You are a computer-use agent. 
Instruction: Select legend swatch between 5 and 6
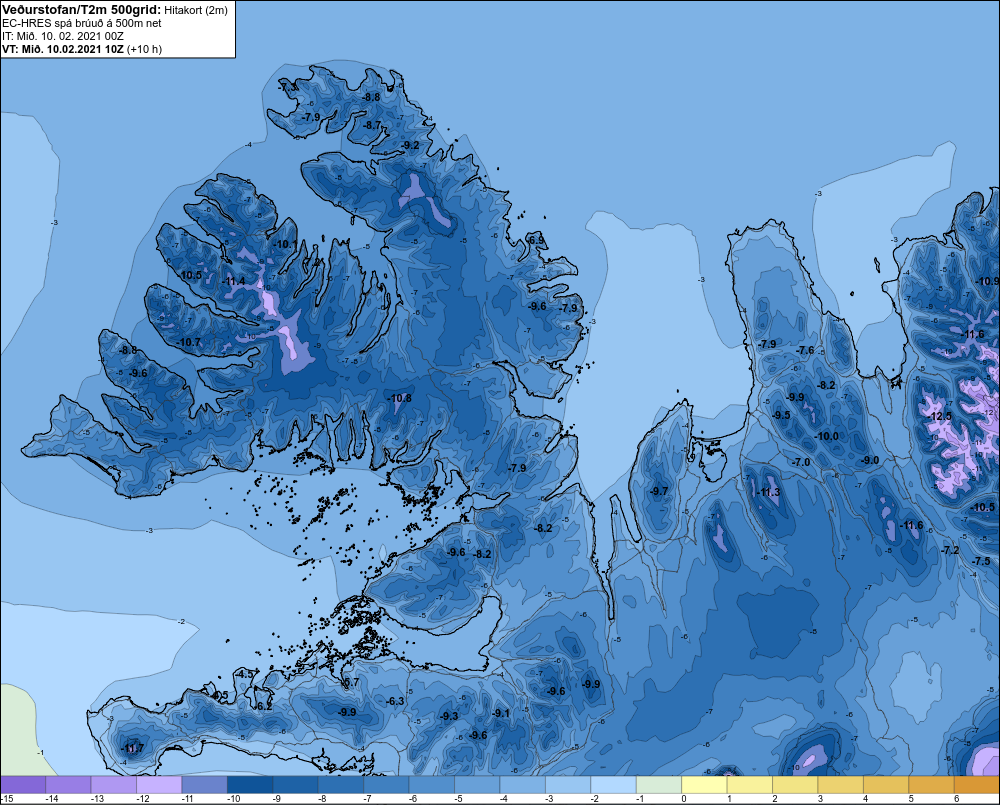[931, 785]
